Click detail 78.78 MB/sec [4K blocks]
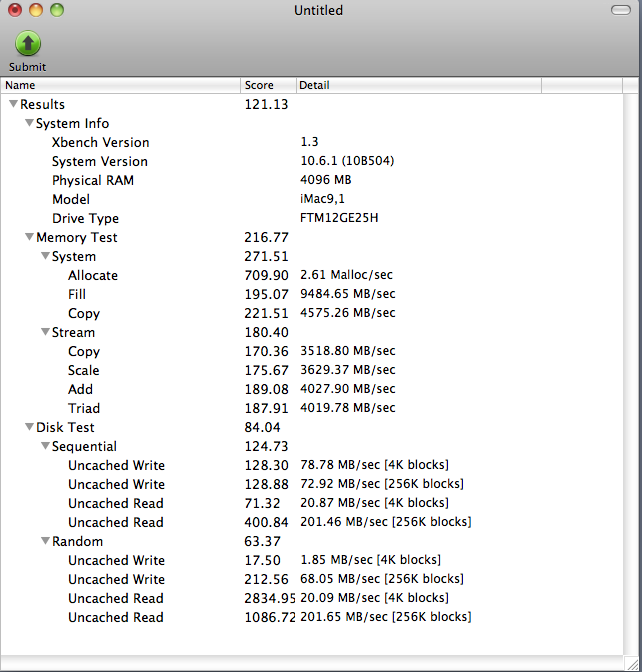Screen dimensions: 642x672 coord(375,465)
